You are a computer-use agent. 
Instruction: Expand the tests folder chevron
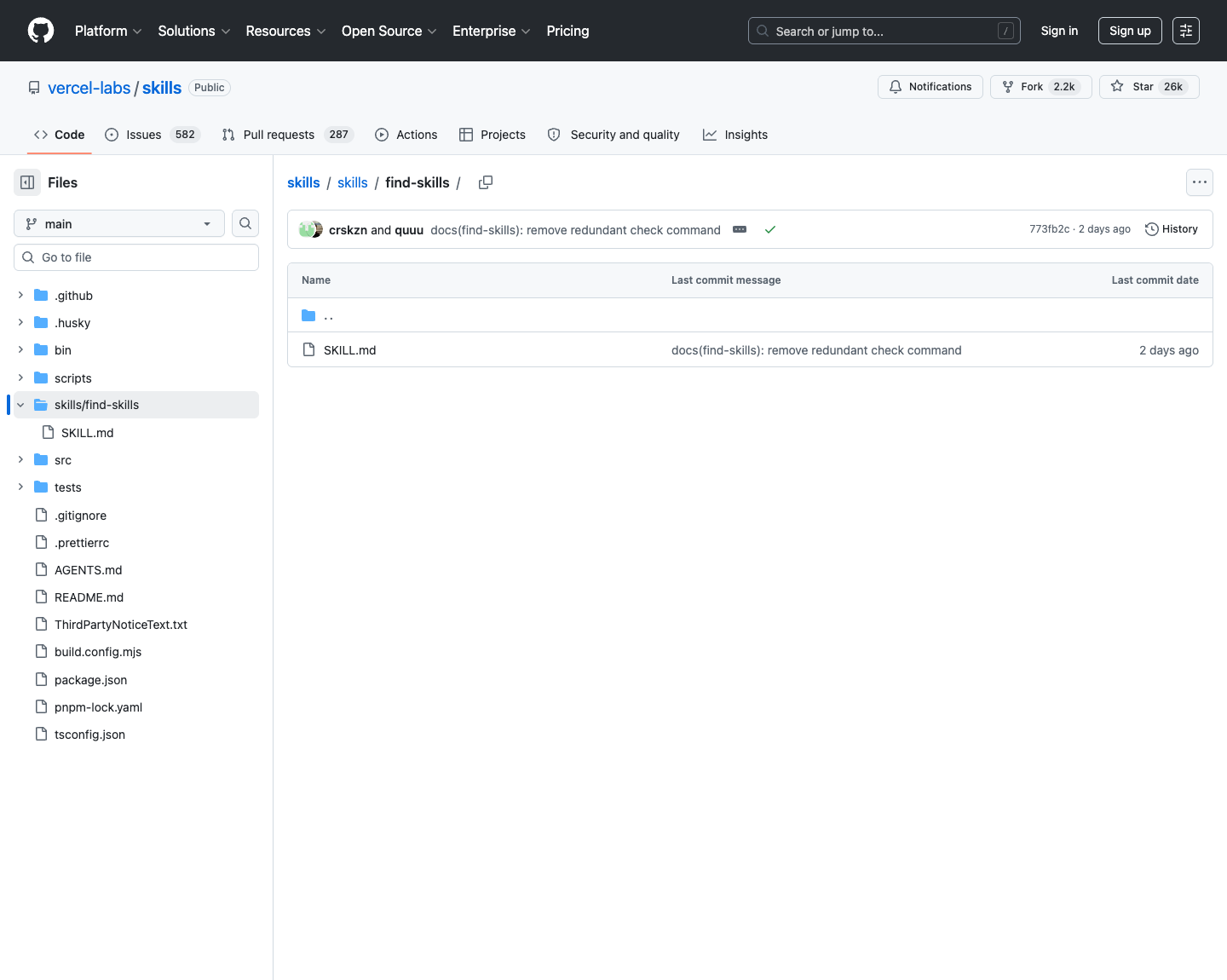click(20, 487)
